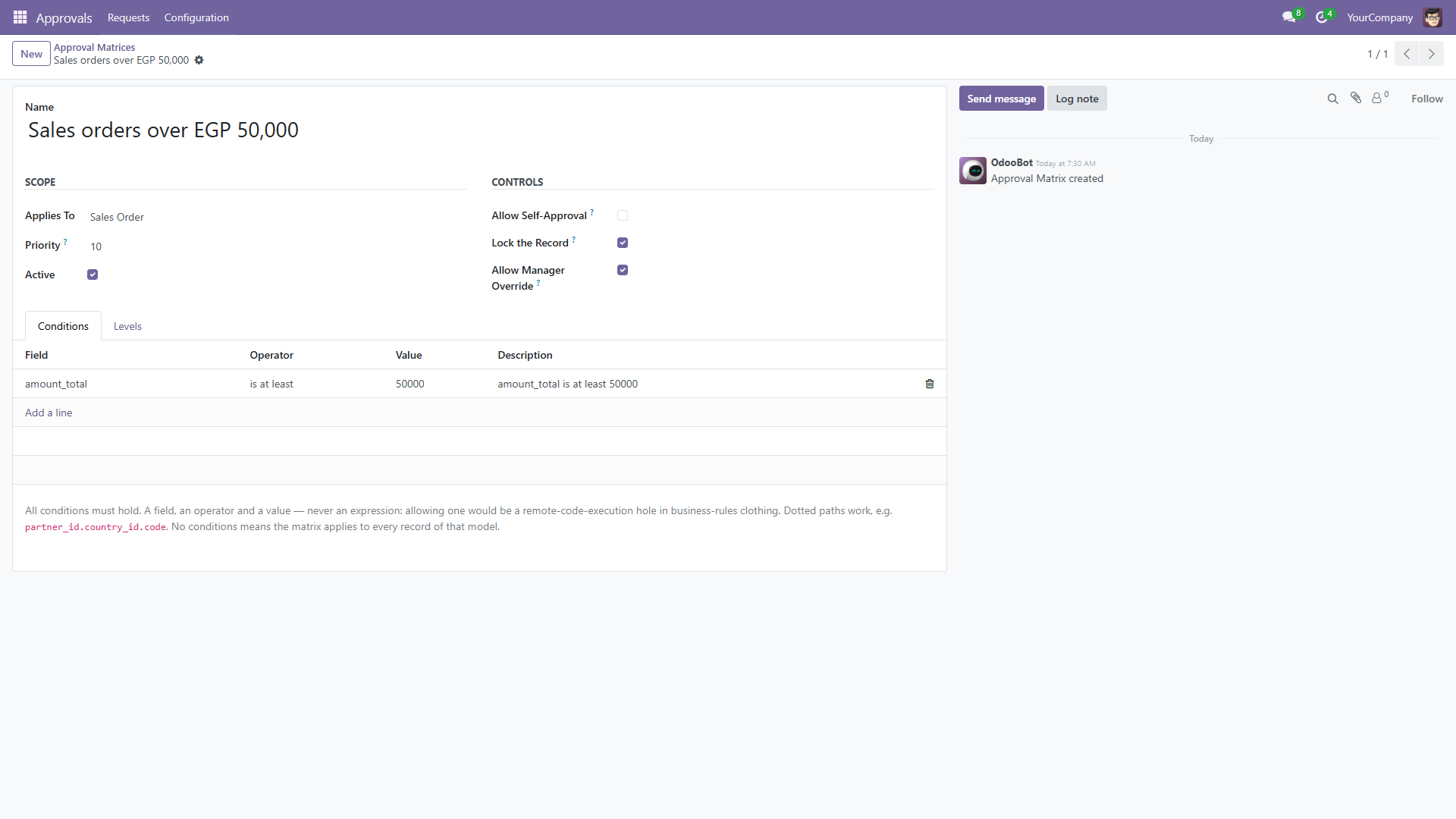Click OdooBot avatar in chatter

pos(973,171)
